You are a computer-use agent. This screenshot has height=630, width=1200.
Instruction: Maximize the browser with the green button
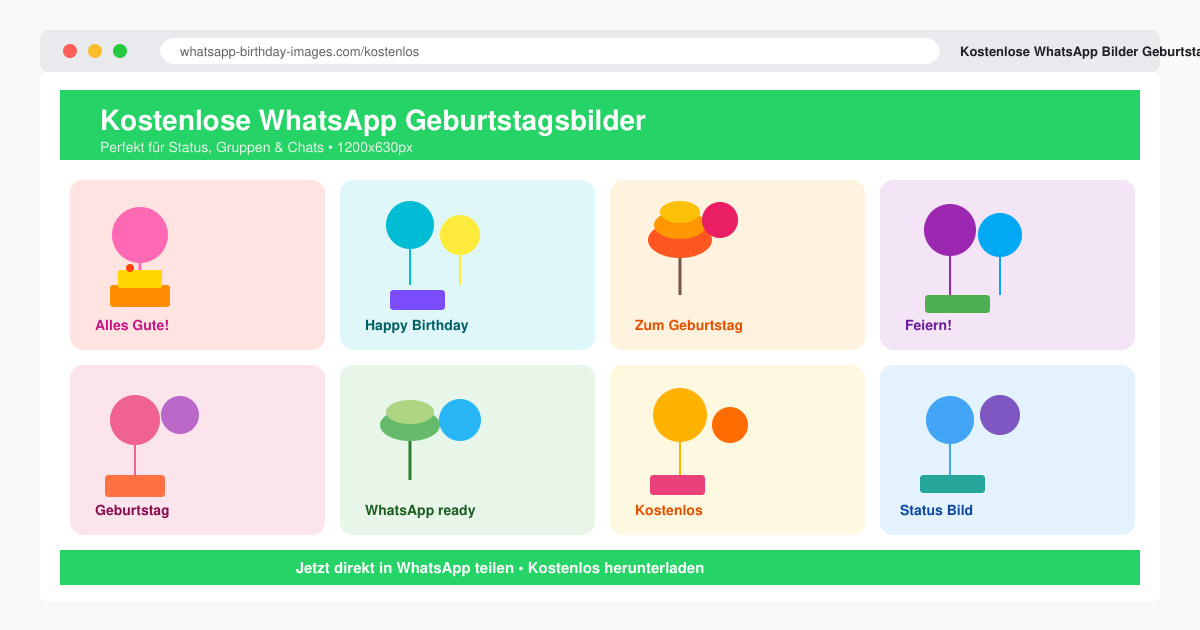click(x=120, y=51)
